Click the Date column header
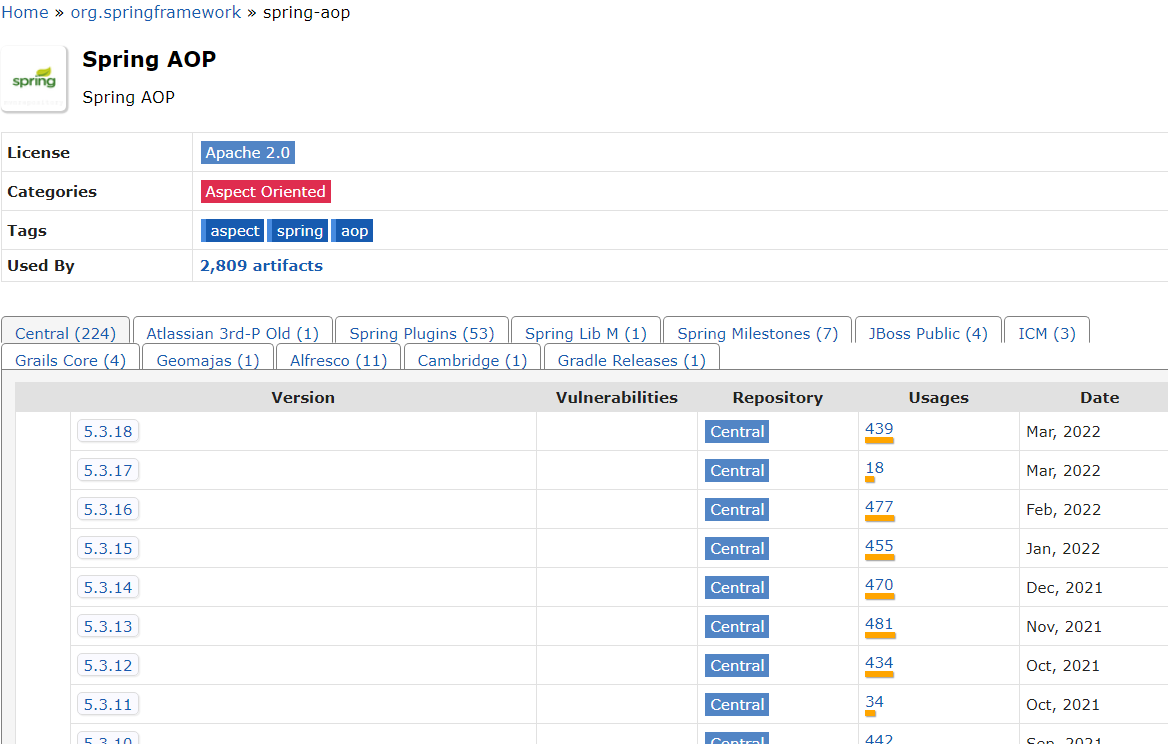The image size is (1168, 744). [x=1099, y=398]
